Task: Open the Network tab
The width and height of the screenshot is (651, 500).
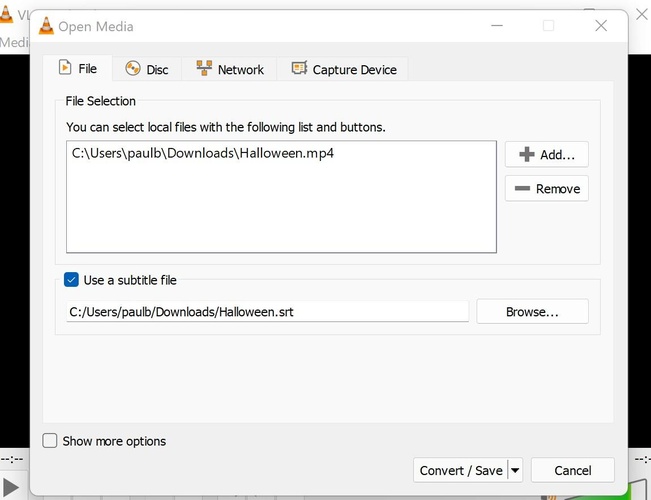Action: 230,69
